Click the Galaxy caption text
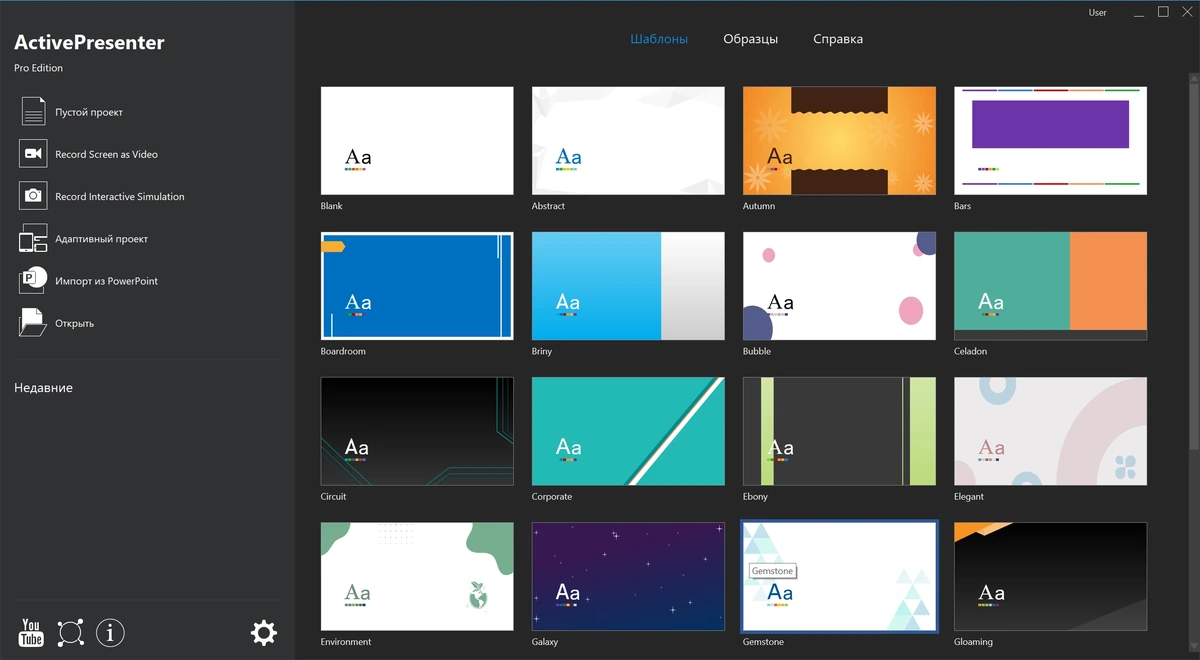Image resolution: width=1200 pixels, height=660 pixels. [545, 642]
